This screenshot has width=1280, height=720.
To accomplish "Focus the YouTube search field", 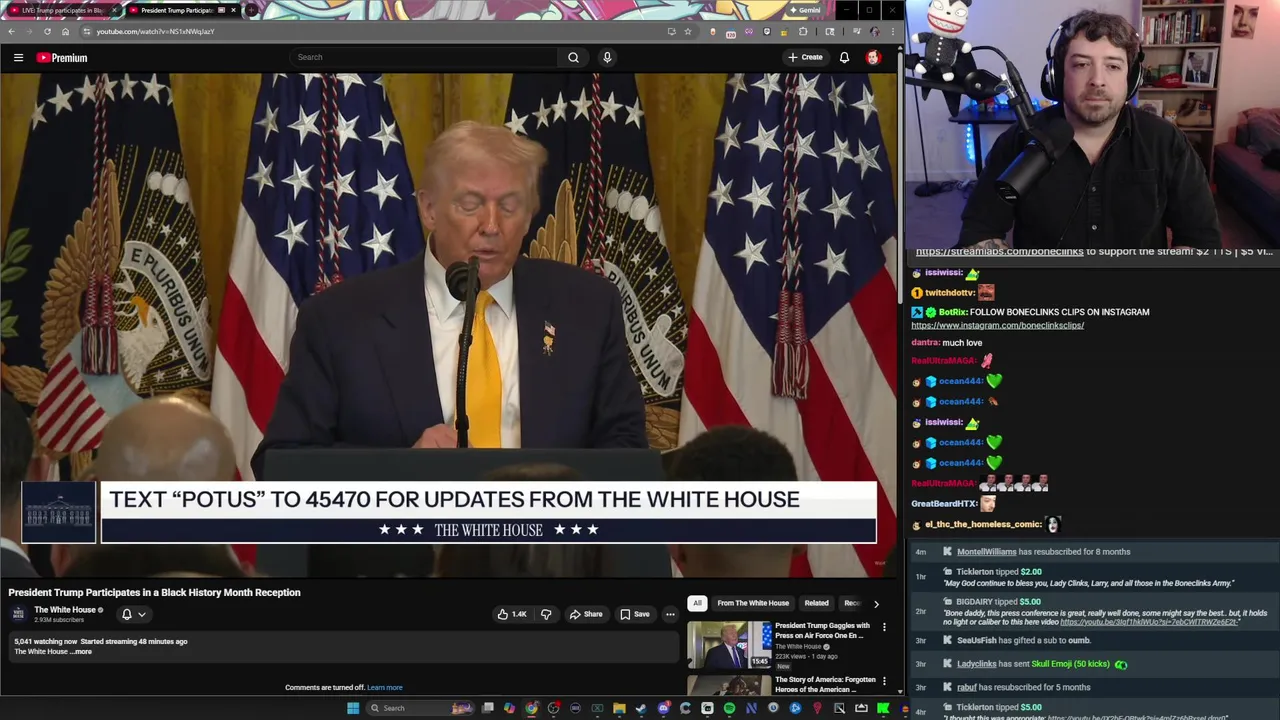I will pos(425,57).
